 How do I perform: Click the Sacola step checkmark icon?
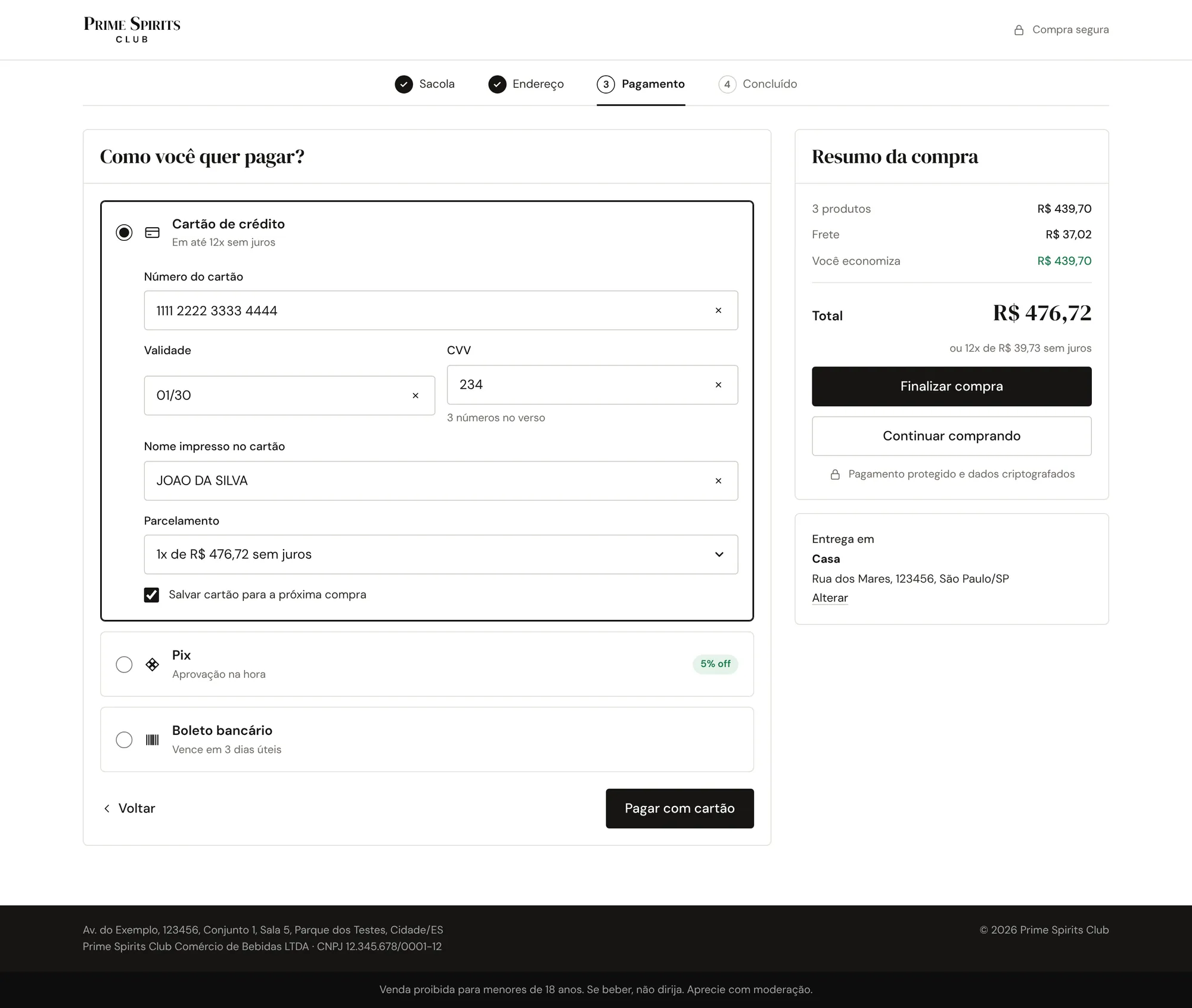[x=403, y=84]
